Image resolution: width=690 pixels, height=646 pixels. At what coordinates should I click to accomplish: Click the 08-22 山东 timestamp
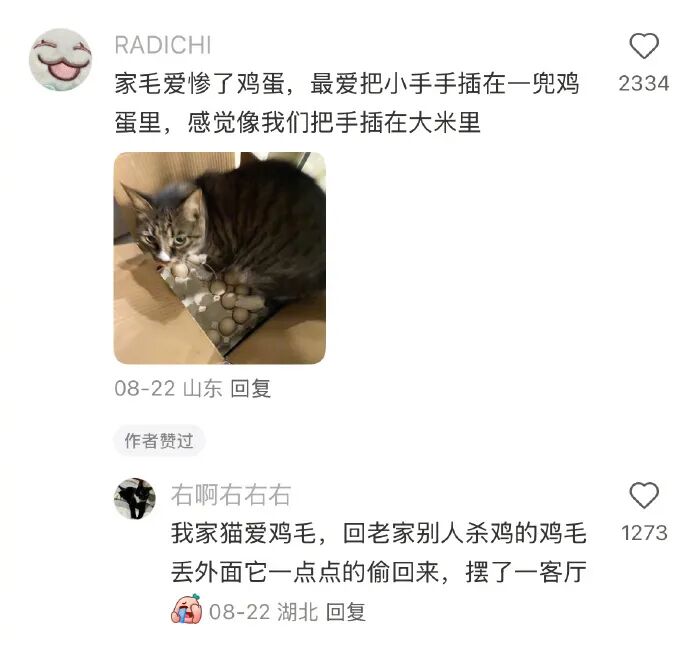coord(168,389)
